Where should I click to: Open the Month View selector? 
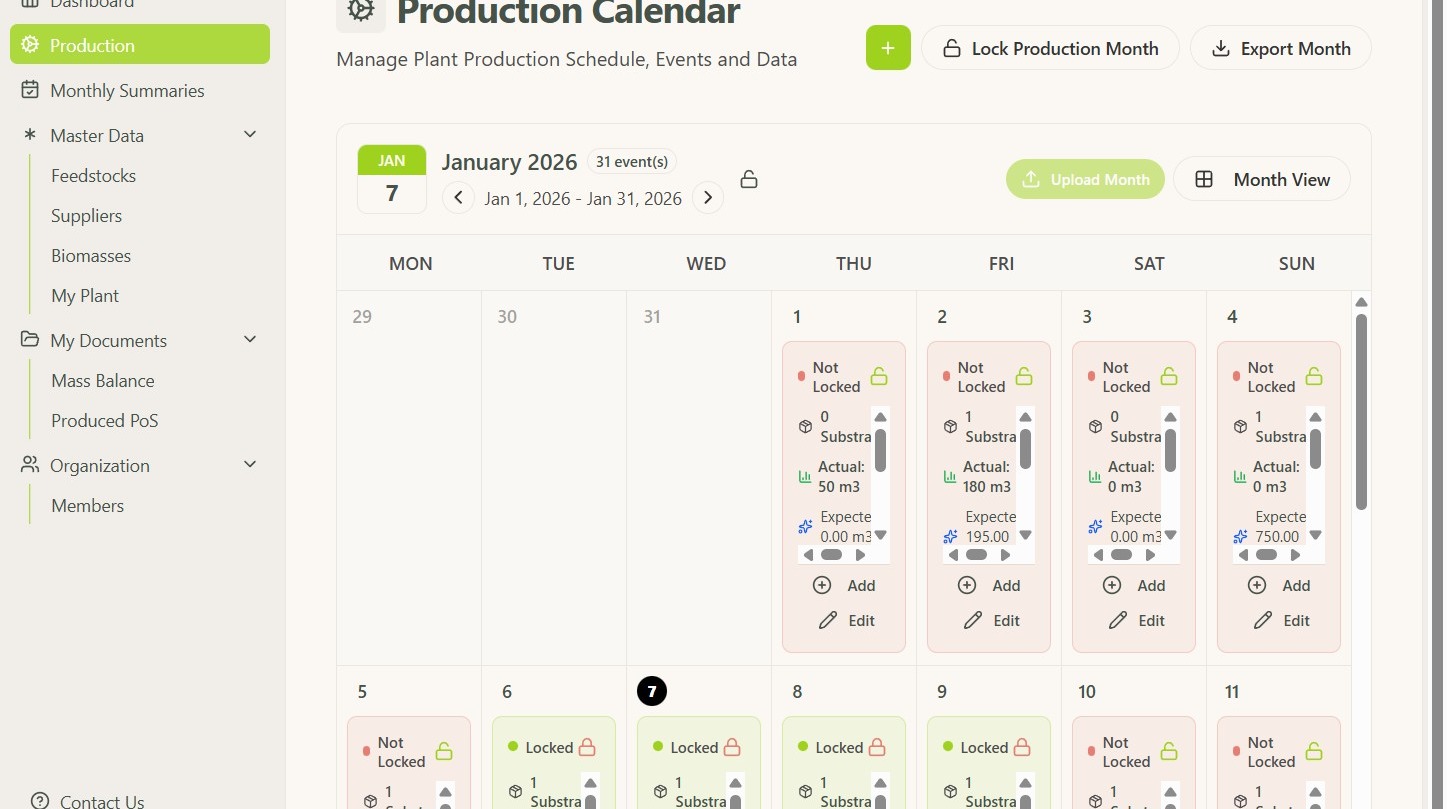point(1262,180)
